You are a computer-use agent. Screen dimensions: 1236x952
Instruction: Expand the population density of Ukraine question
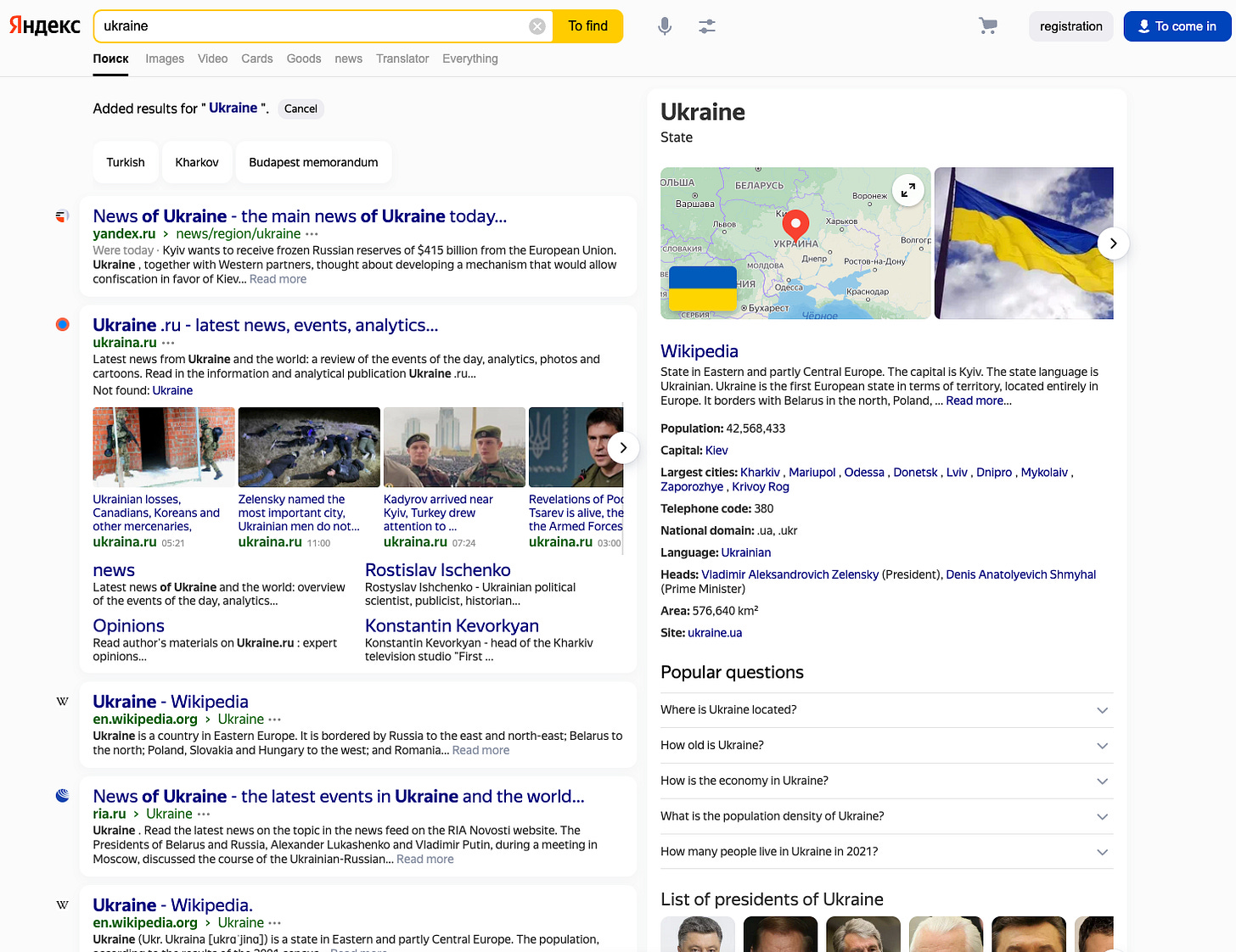point(886,816)
